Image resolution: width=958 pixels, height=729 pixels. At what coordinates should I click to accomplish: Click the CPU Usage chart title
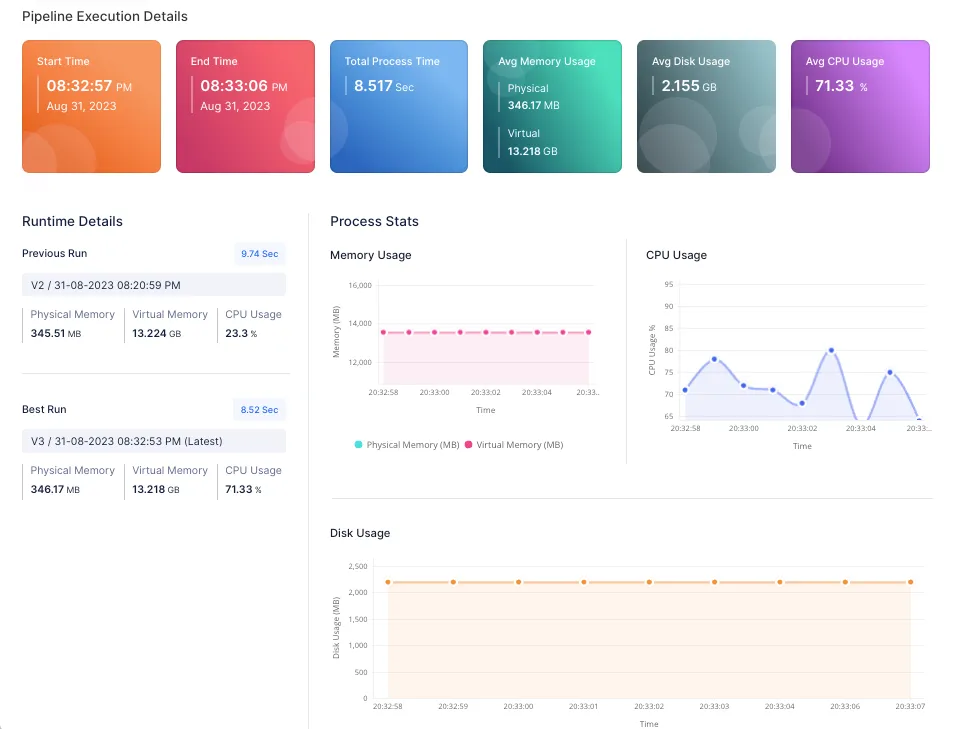[x=676, y=255]
